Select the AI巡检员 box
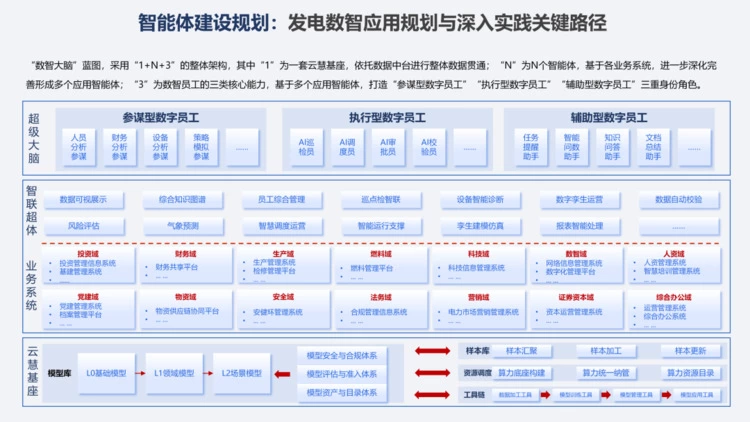Viewport: 750px width, 422px height. 306,147
